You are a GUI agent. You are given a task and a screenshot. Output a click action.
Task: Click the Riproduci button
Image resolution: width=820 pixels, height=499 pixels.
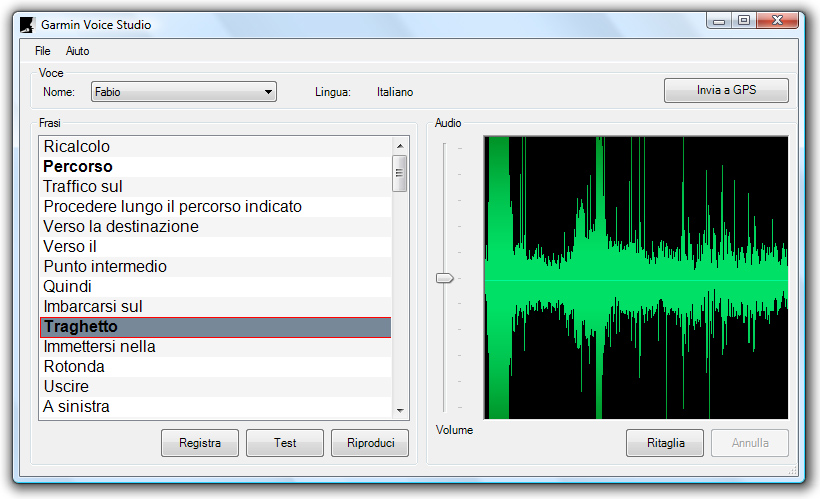pos(370,443)
